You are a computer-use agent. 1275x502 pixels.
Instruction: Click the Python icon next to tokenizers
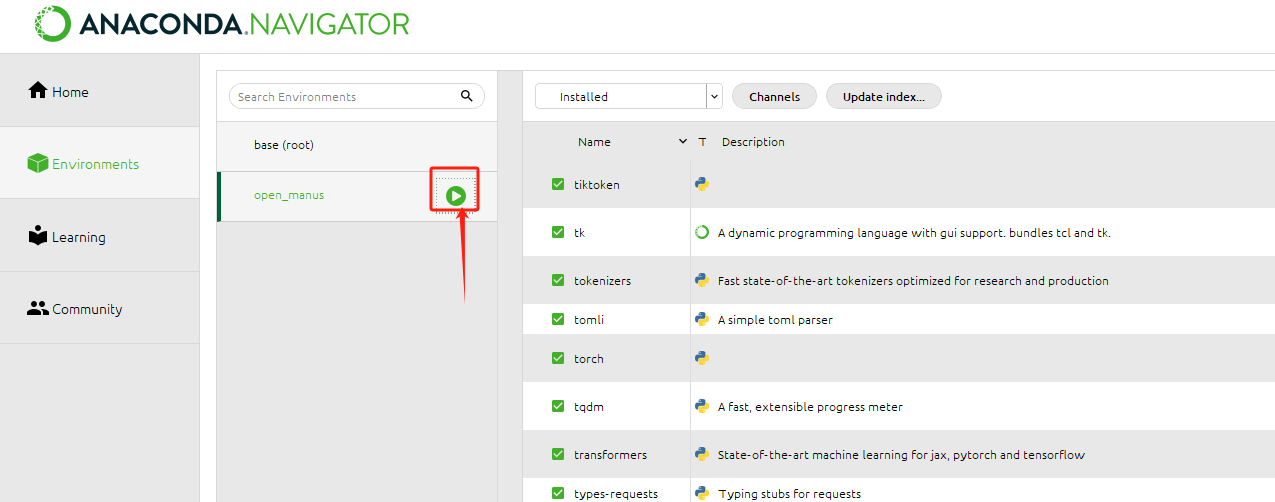(x=702, y=280)
